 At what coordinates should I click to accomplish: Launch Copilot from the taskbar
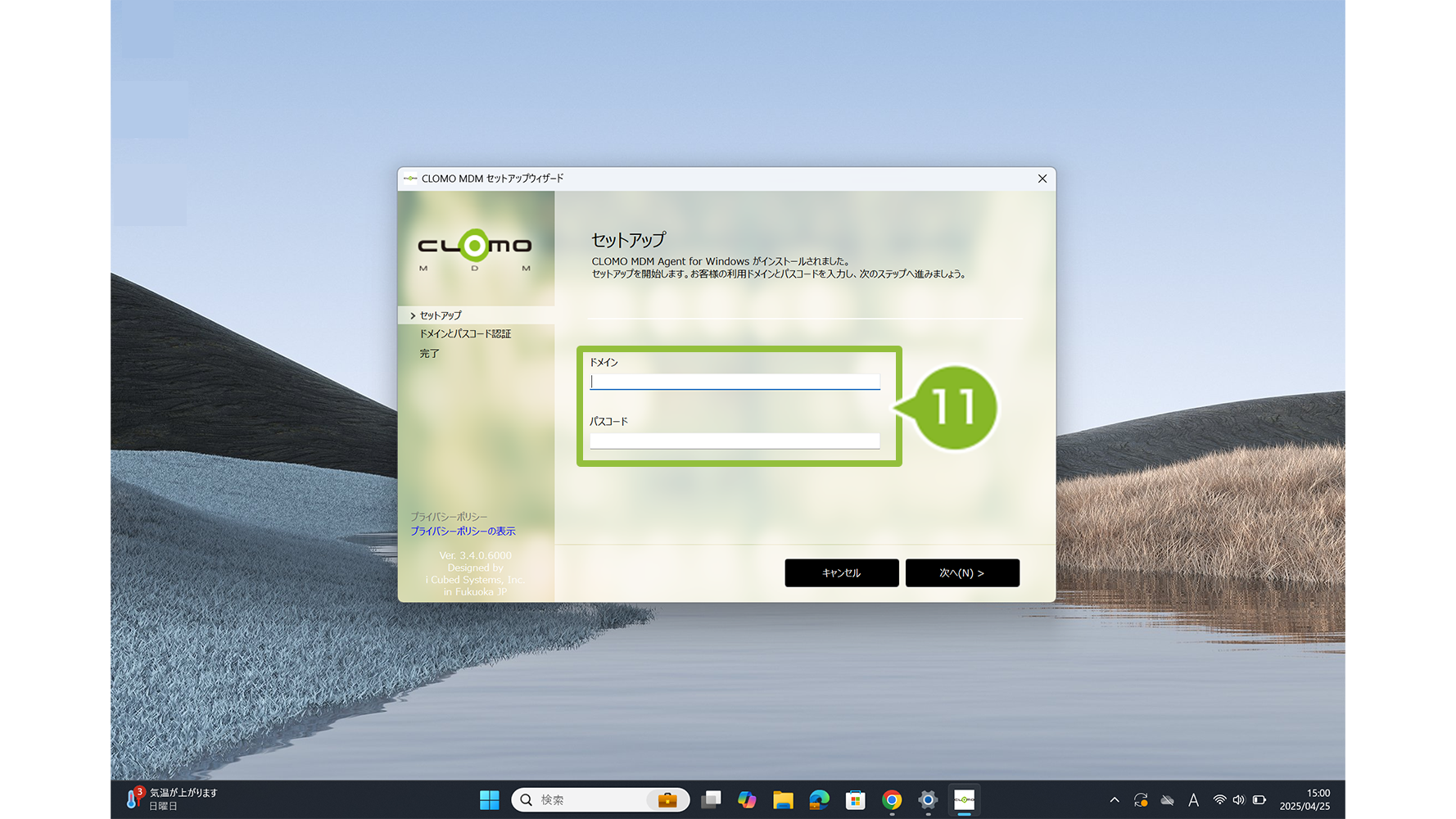pyautogui.click(x=747, y=800)
